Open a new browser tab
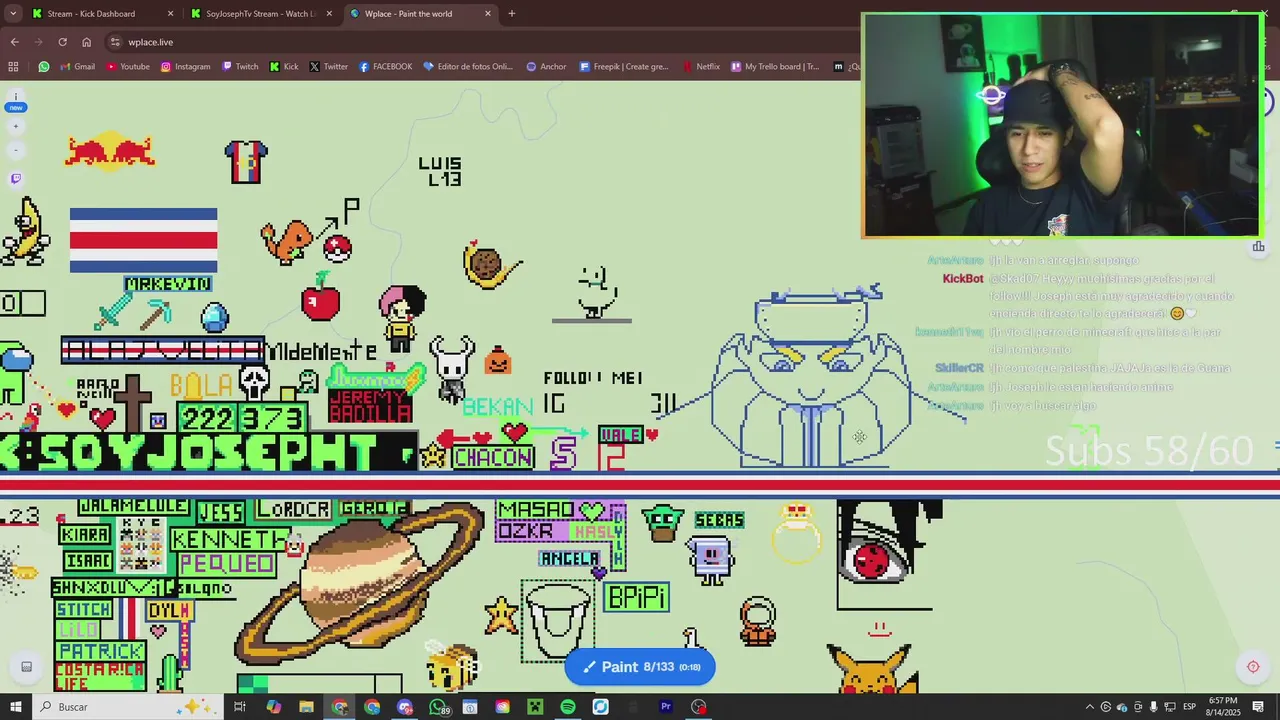Image resolution: width=1280 pixels, height=720 pixels. click(x=512, y=14)
